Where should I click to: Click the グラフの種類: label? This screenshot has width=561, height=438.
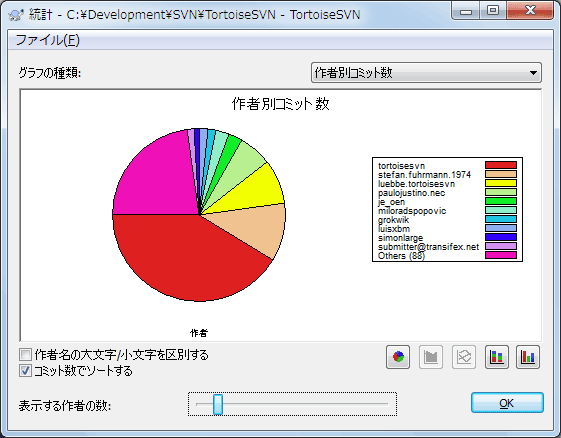click(x=50, y=73)
